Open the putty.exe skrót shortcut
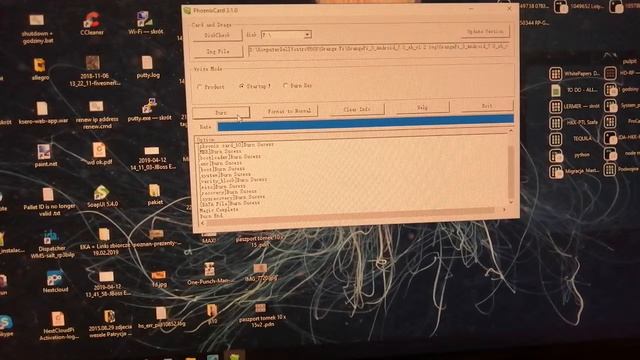This screenshot has height=360, width=640. point(149,109)
